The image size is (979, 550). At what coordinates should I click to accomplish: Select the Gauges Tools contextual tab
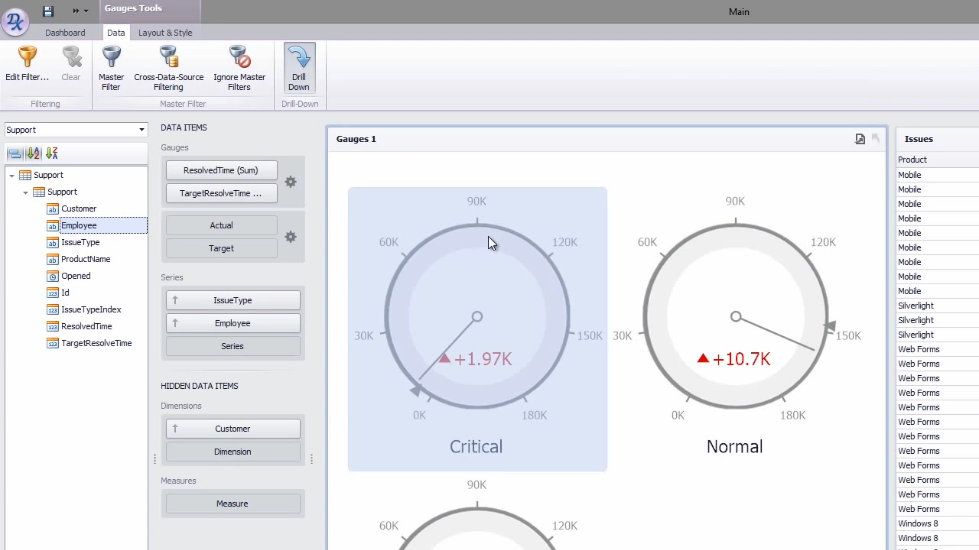click(x=149, y=8)
